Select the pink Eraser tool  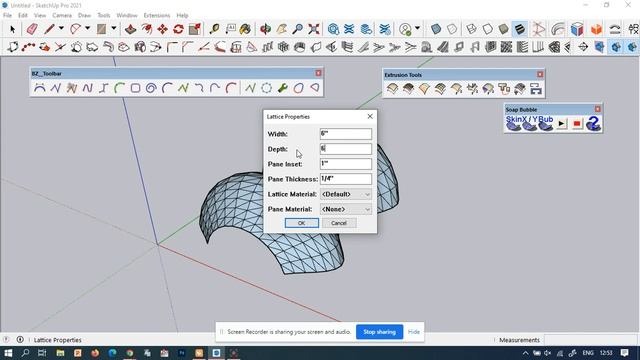point(32,29)
